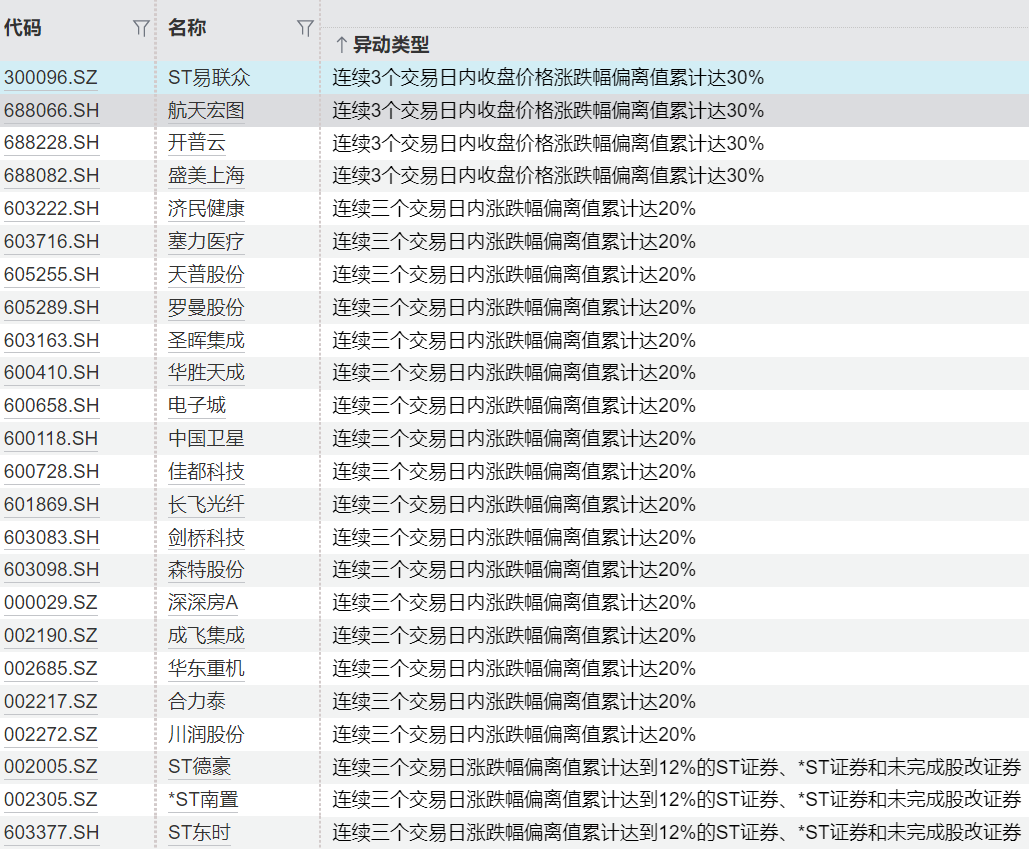Viewport: 1029px width, 849px height.
Task: Open the filter icon in 代码 column header
Action: click(x=141, y=29)
